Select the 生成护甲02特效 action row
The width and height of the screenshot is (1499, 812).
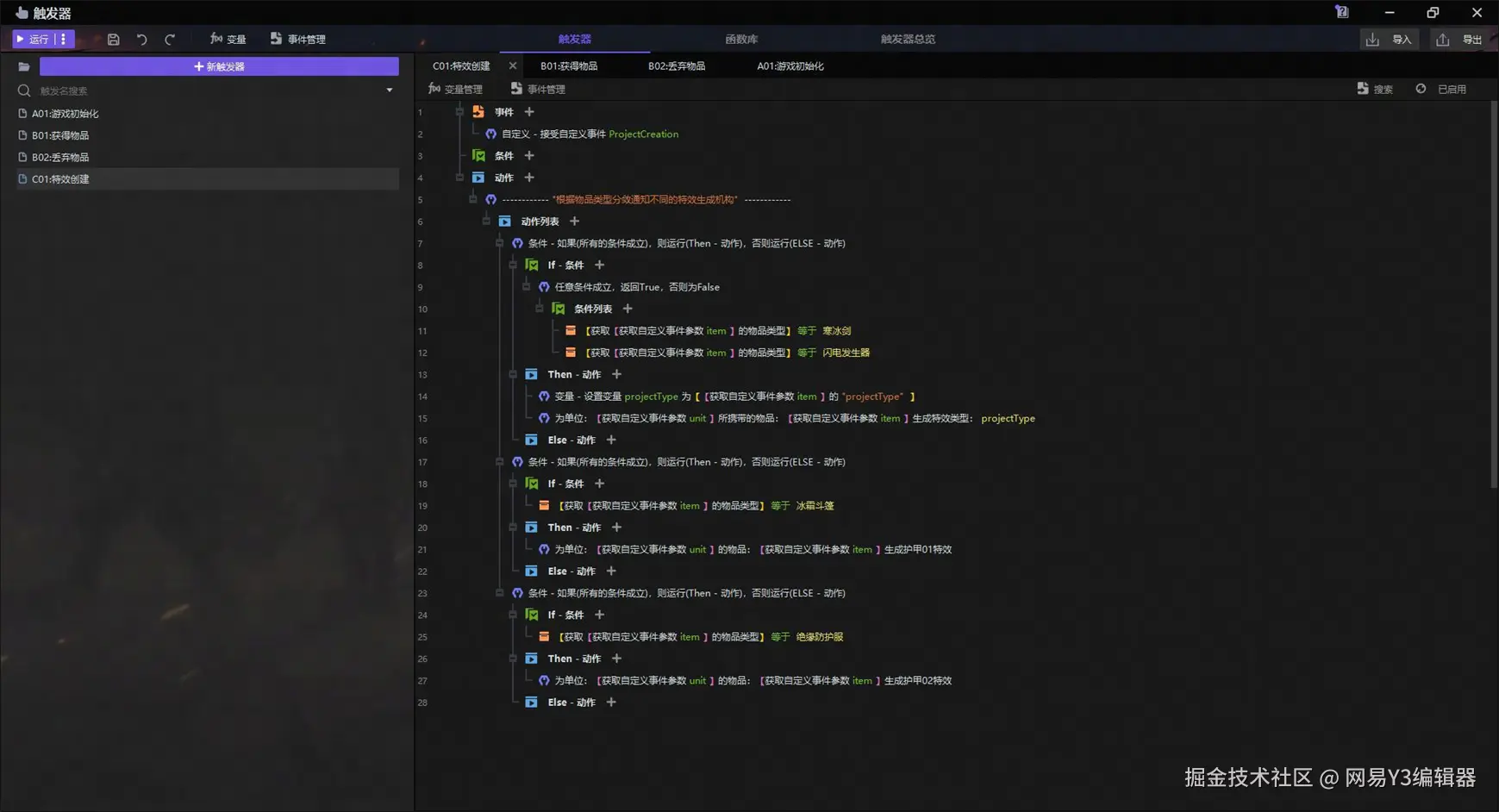point(745,680)
